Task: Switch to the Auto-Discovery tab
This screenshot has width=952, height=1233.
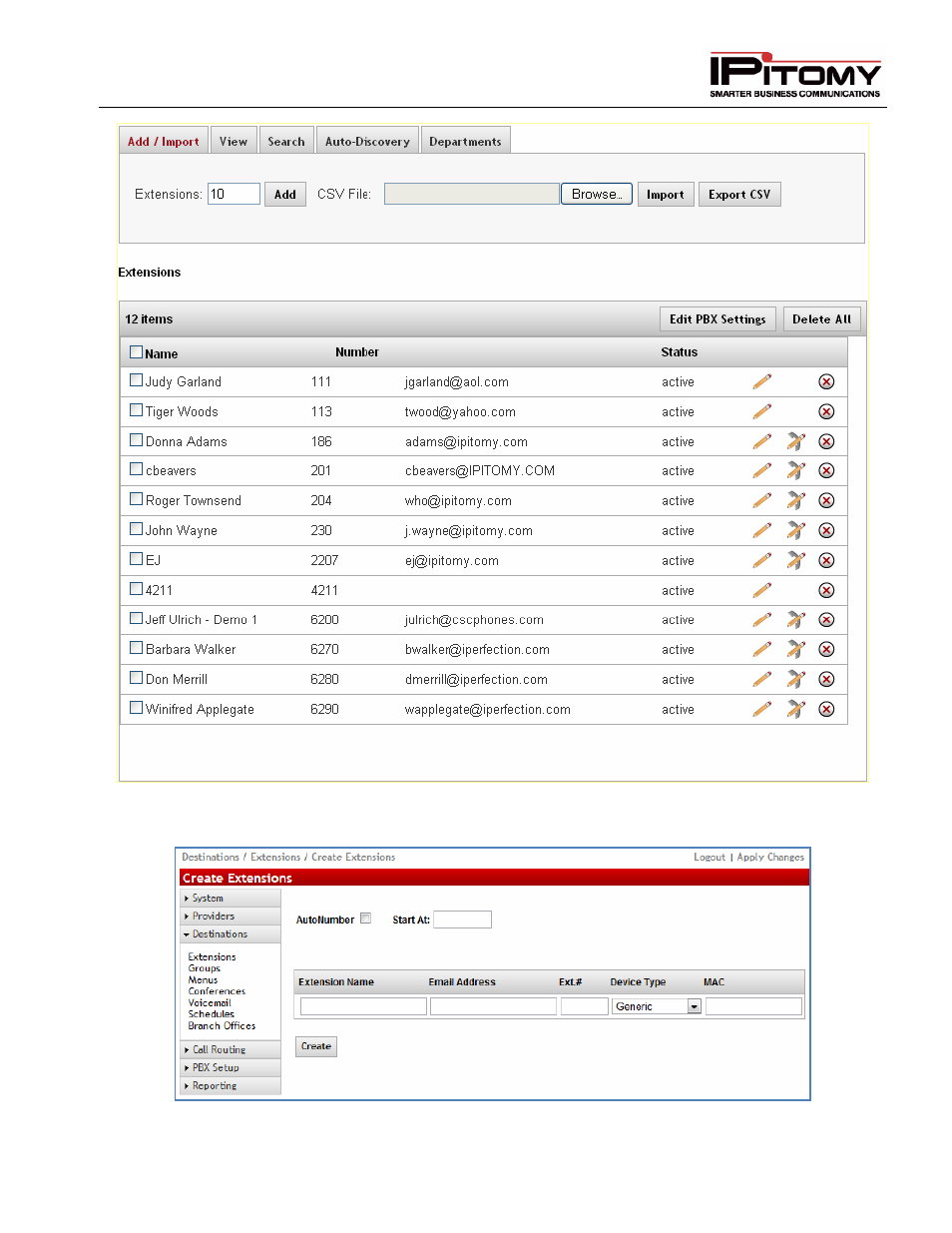Action: [x=367, y=141]
